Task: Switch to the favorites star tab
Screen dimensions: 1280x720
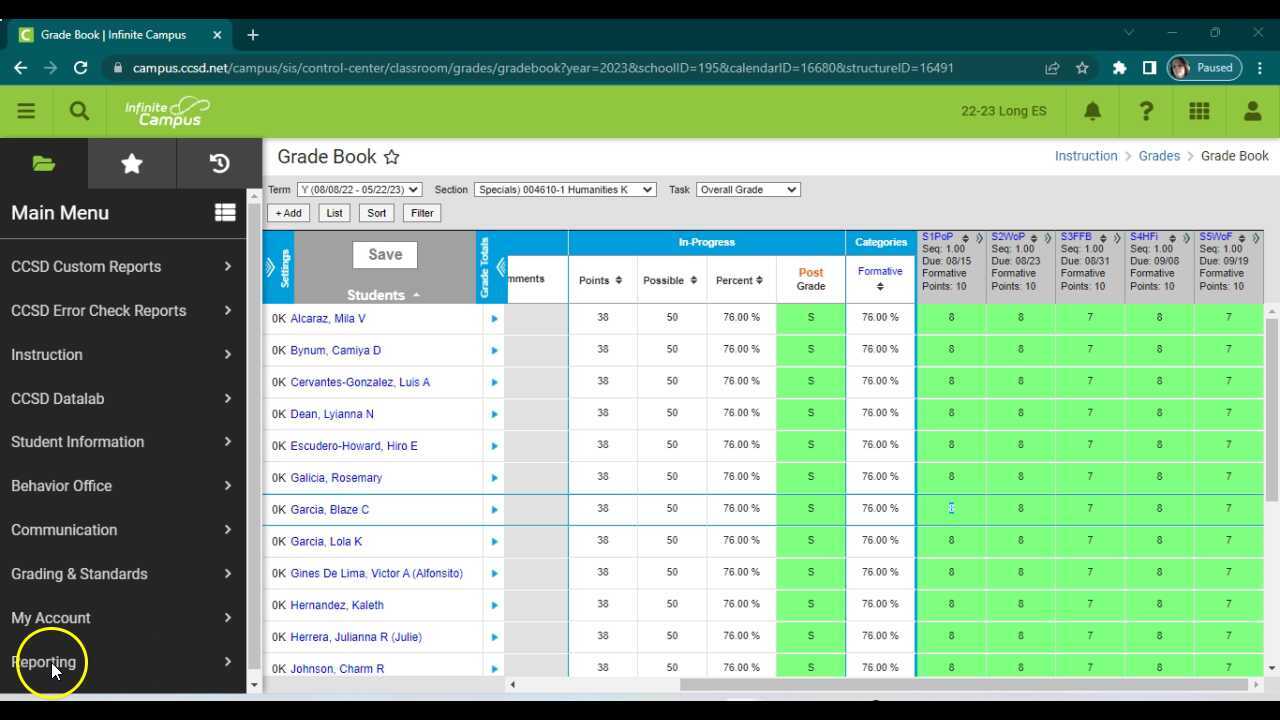Action: click(132, 164)
